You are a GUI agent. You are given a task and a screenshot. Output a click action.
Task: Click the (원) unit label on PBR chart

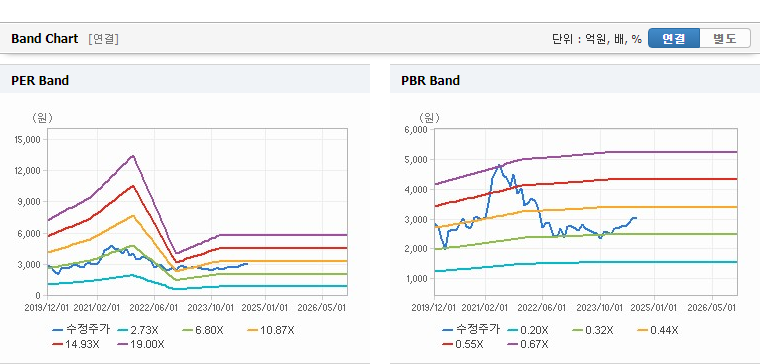point(429,118)
